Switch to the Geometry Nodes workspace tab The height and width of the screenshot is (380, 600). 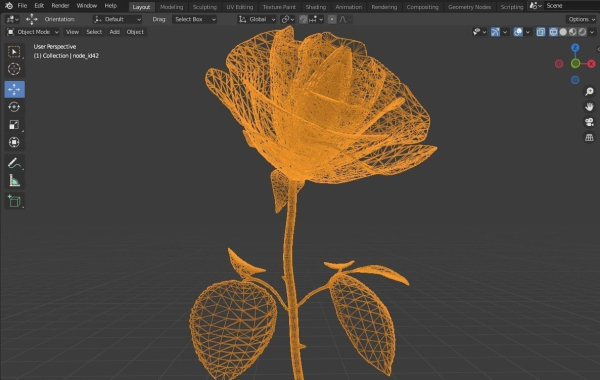click(x=470, y=7)
